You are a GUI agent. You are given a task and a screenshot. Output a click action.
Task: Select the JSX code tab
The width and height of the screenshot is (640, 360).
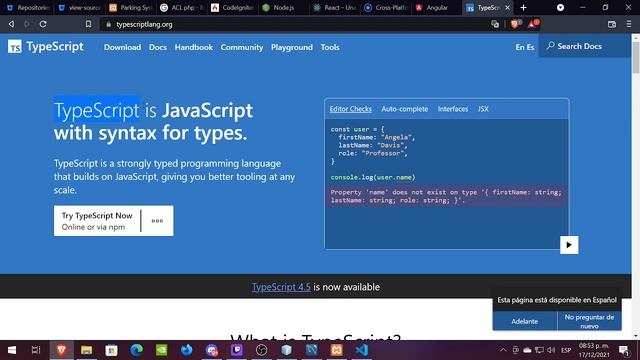coord(483,109)
